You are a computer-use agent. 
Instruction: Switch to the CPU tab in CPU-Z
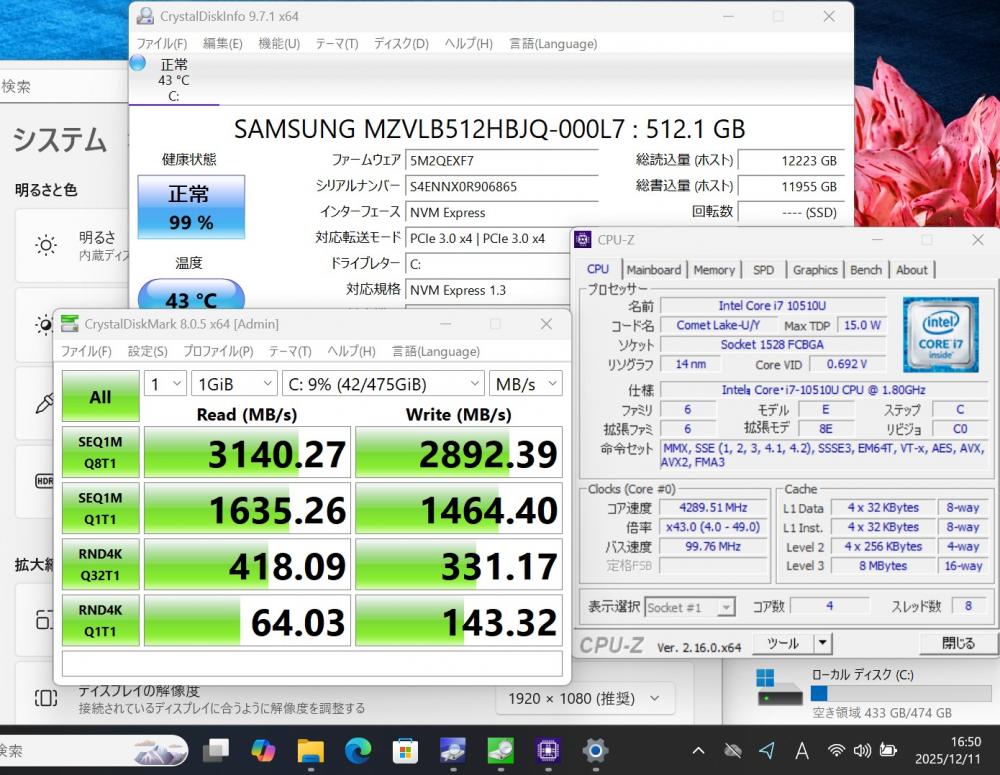point(598,269)
